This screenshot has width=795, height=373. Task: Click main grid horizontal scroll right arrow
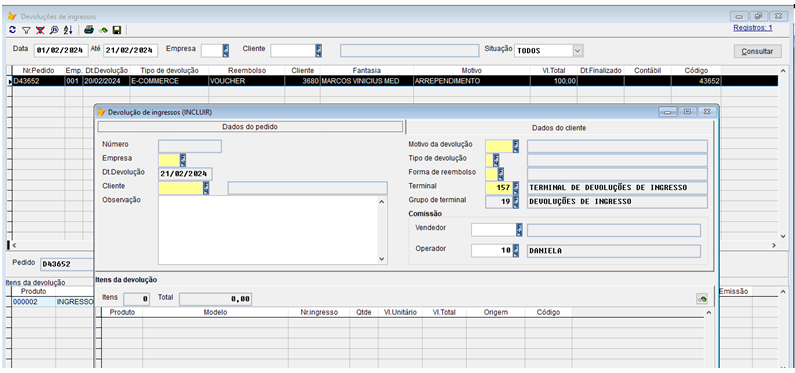point(774,245)
